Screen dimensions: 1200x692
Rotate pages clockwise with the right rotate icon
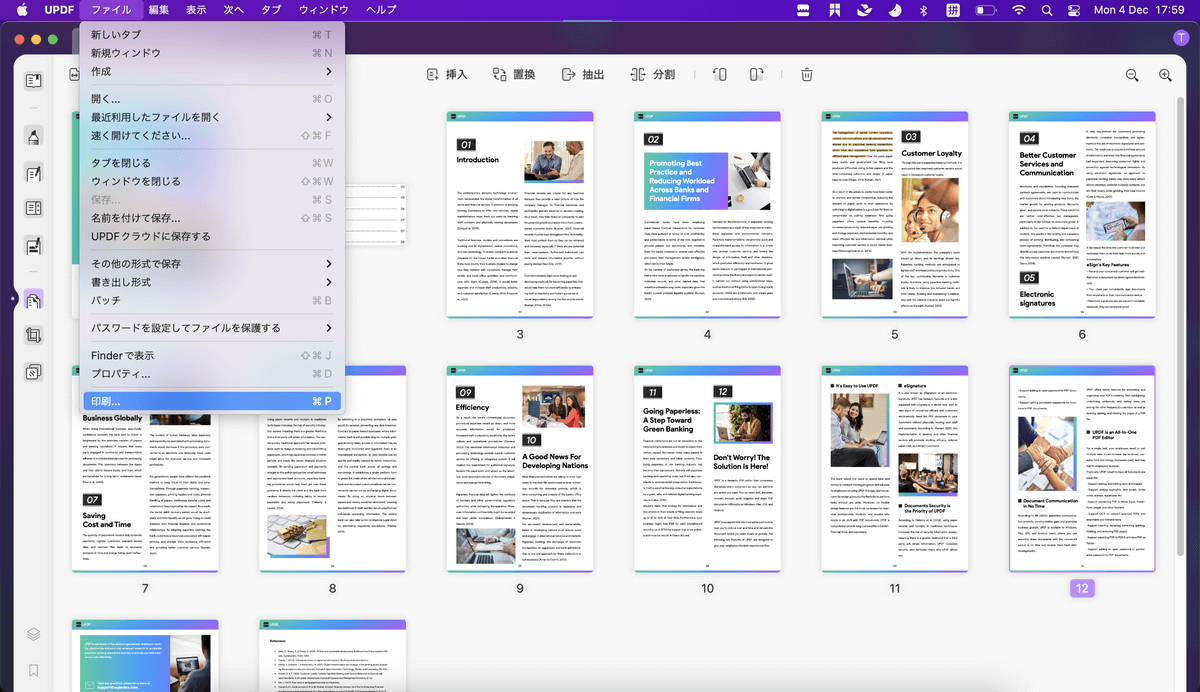[x=757, y=75]
